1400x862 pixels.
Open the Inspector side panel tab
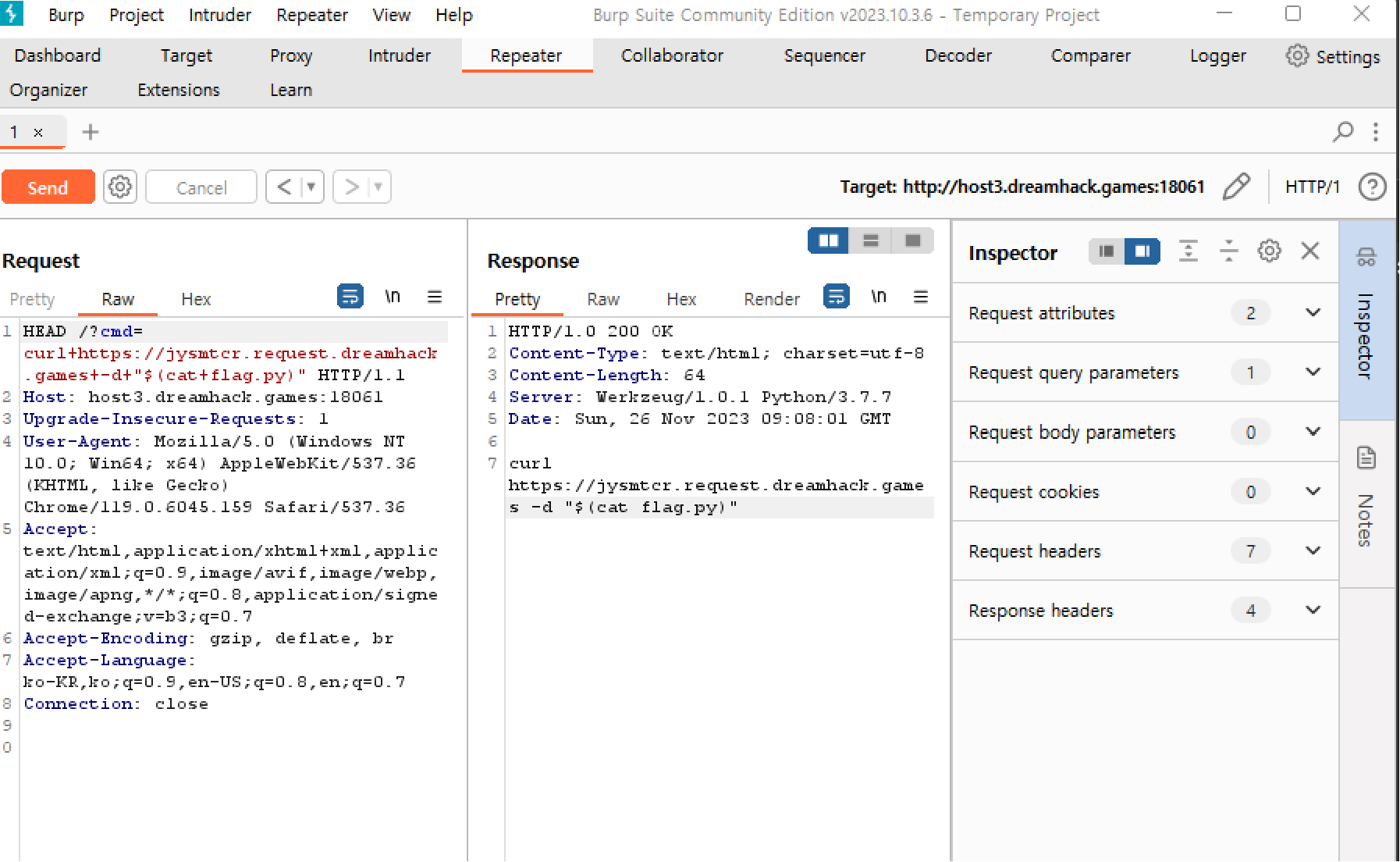(x=1366, y=320)
